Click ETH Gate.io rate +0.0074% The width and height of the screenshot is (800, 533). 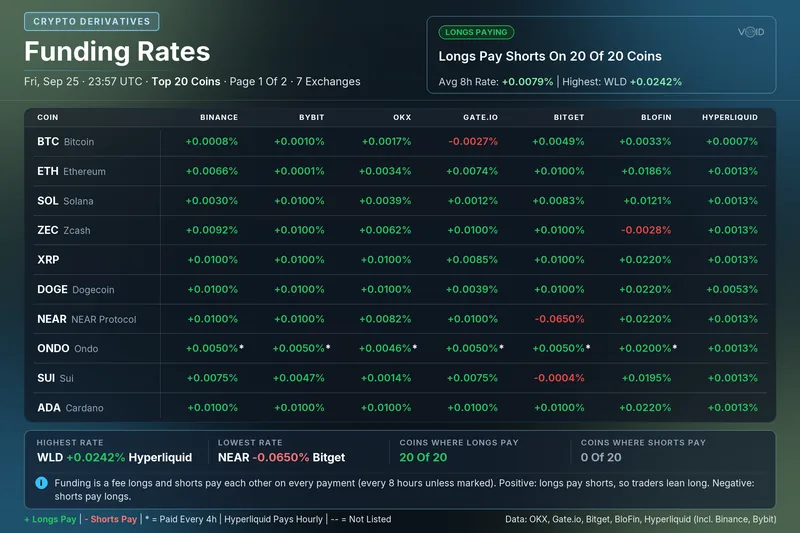(x=472, y=171)
